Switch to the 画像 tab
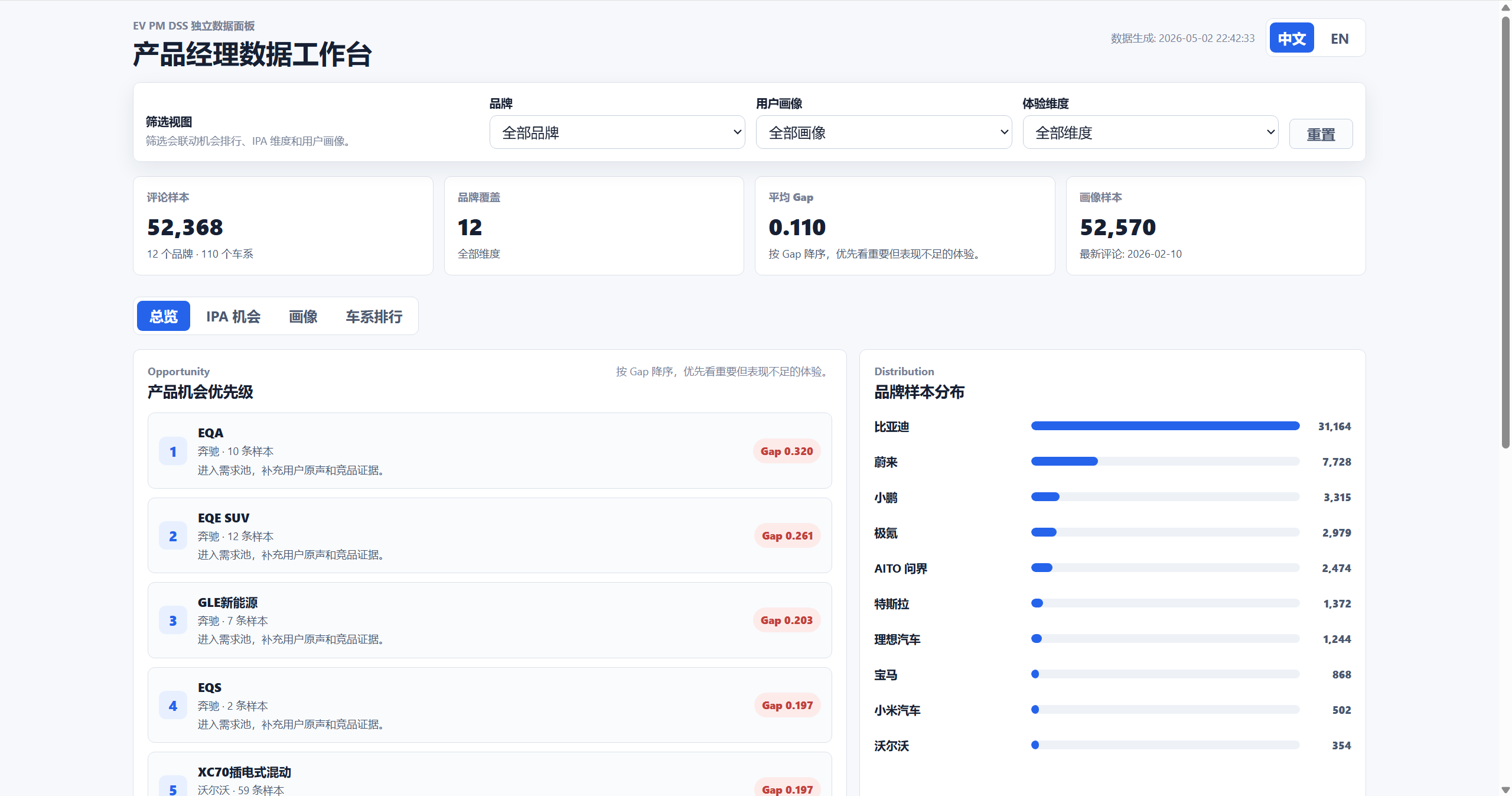1512x796 pixels. pyautogui.click(x=303, y=316)
